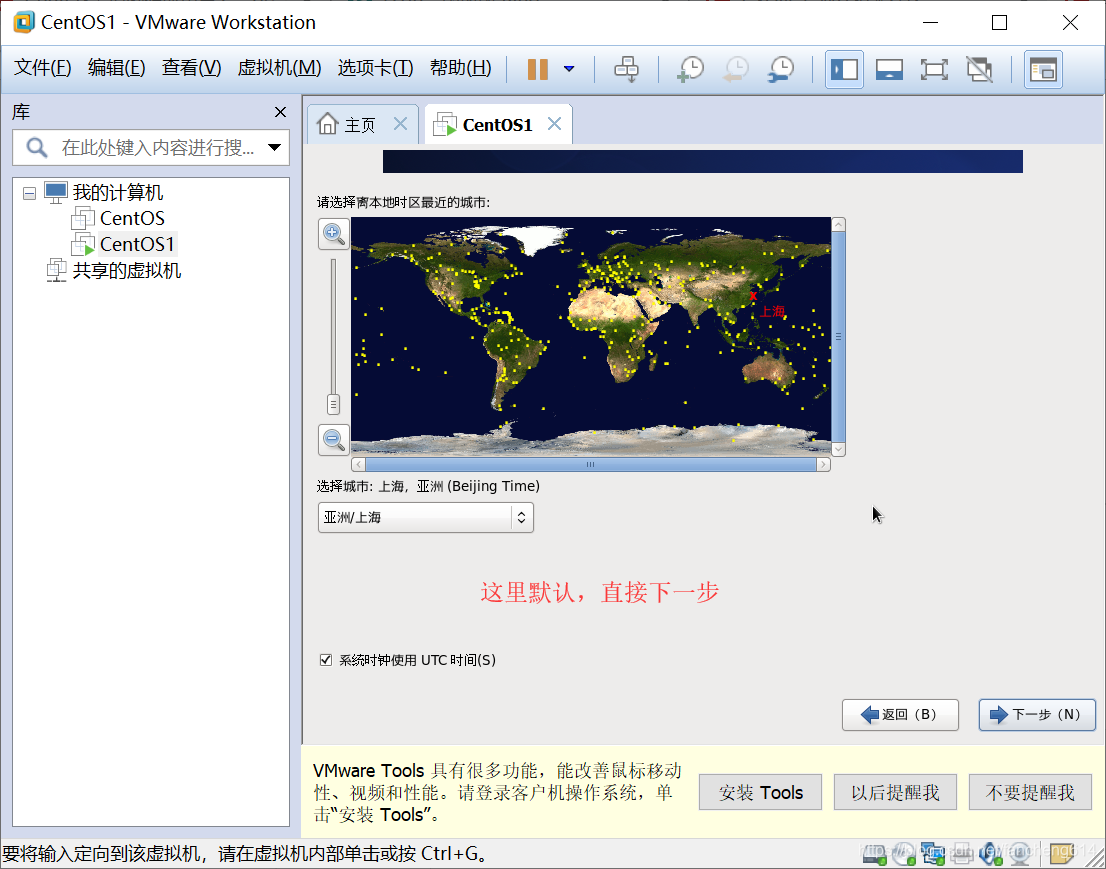Viewport: 1106px width, 869px height.
Task: Open the 亚洲/上海 city dropdown
Action: tap(425, 517)
